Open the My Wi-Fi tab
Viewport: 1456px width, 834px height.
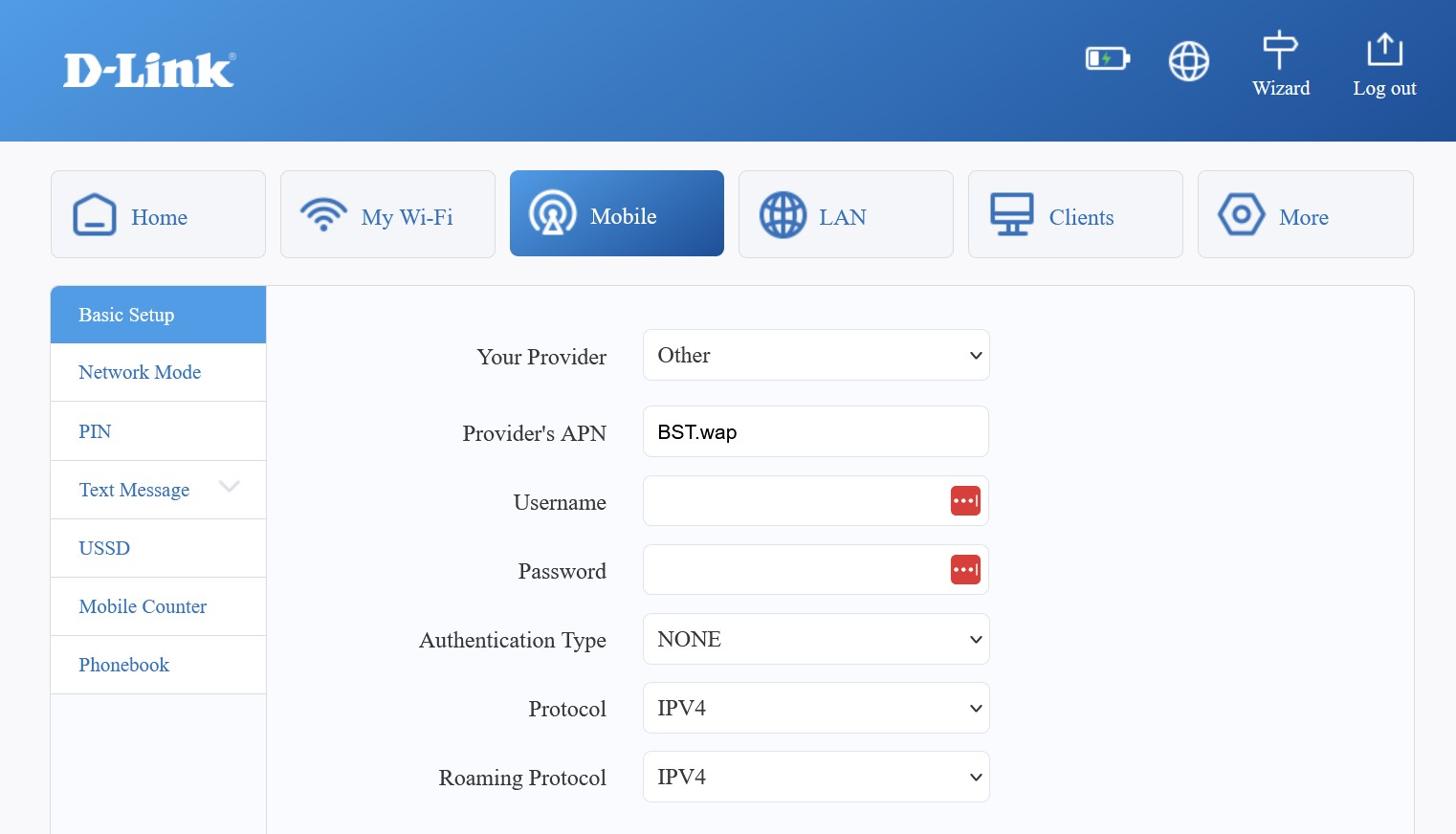tap(387, 215)
